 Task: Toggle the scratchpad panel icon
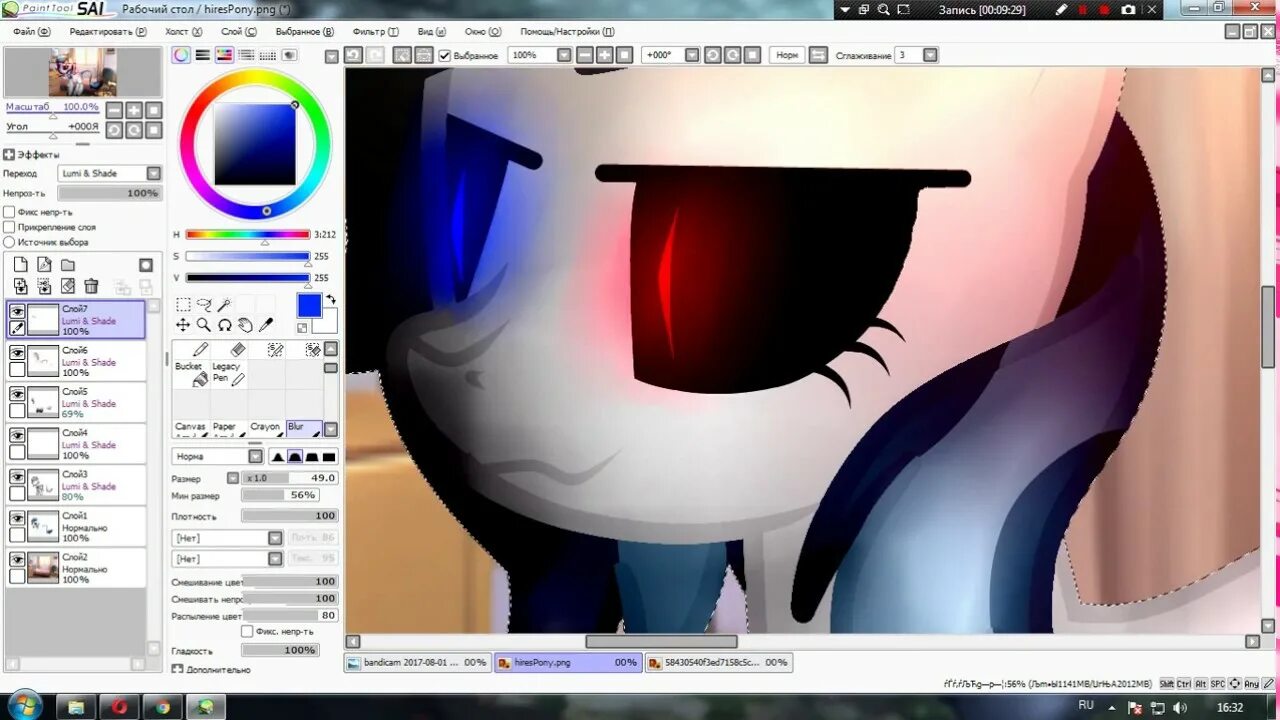[290, 55]
